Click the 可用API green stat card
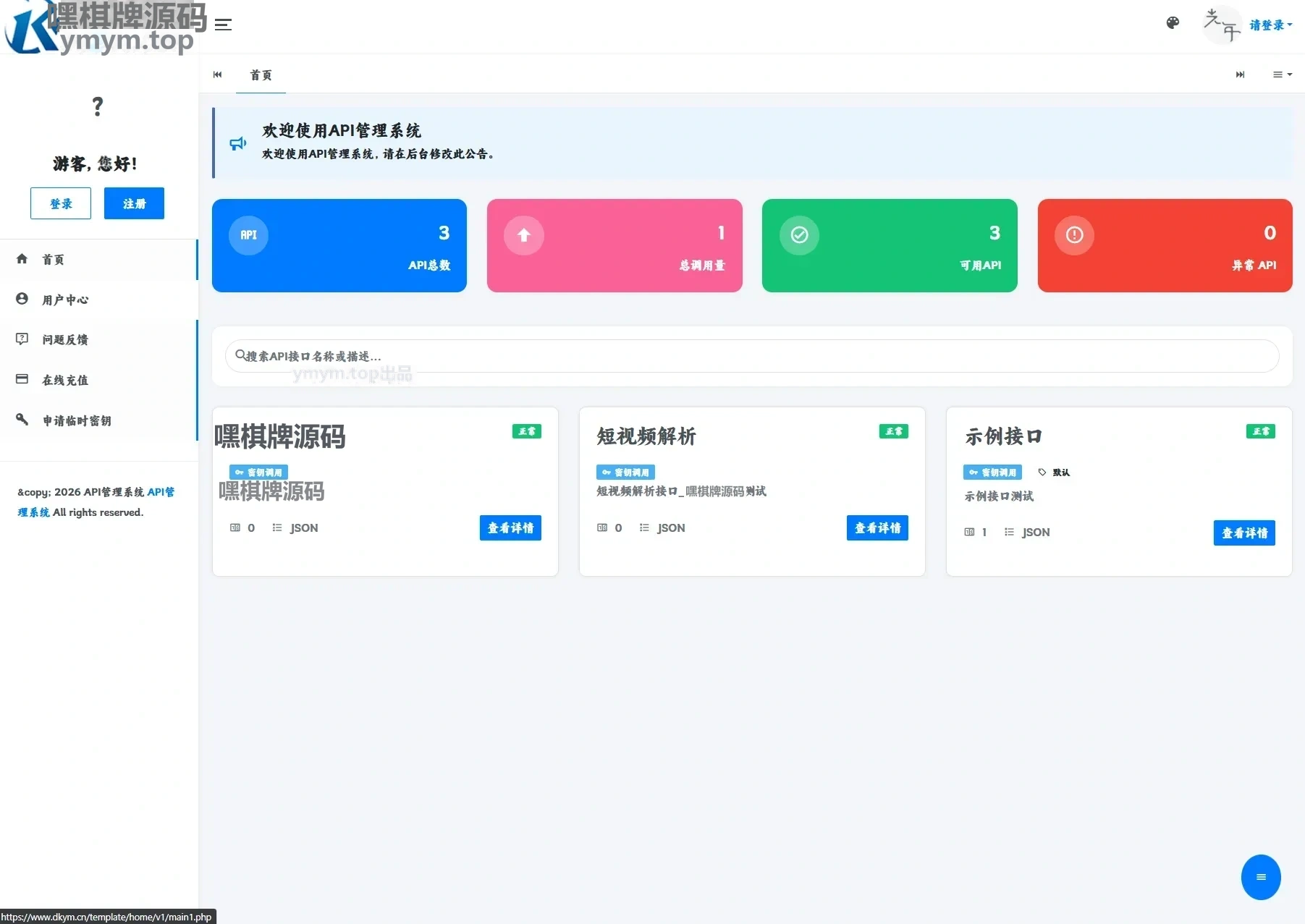The height and width of the screenshot is (924, 1305). [x=890, y=245]
